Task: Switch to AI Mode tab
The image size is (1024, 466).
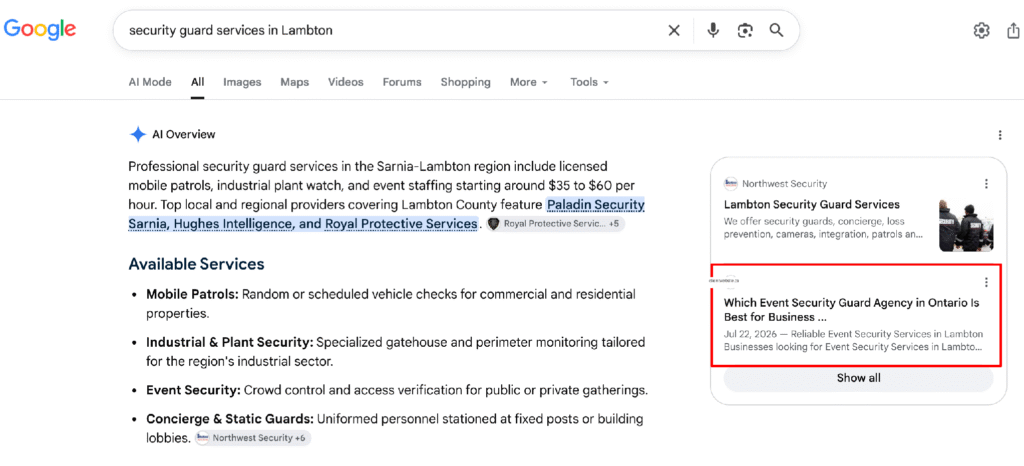Action: coord(150,82)
